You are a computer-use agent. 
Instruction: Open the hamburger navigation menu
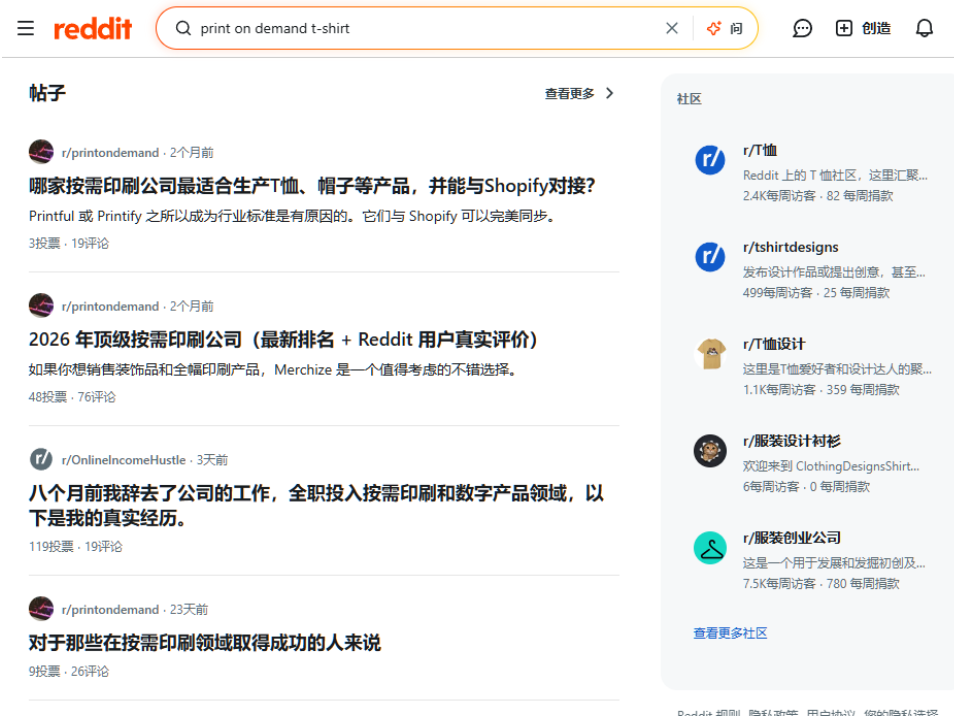point(26,28)
